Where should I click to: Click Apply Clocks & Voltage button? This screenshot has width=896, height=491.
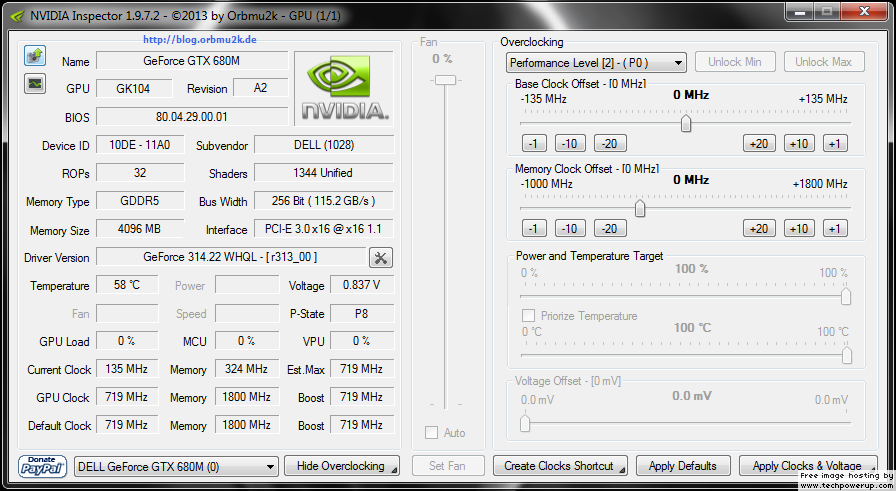coord(808,466)
